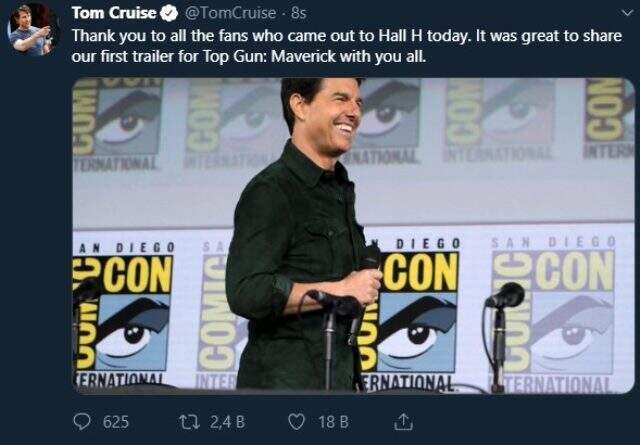Open the @TomCruise handle link
This screenshot has width=640, height=445.
tap(230, 13)
